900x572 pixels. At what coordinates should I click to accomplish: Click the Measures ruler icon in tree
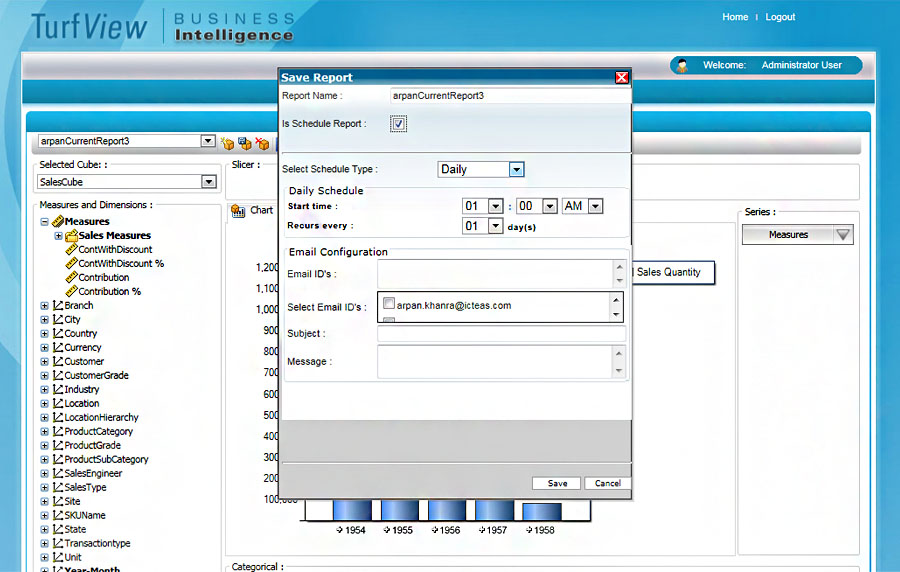pyautogui.click(x=57, y=221)
